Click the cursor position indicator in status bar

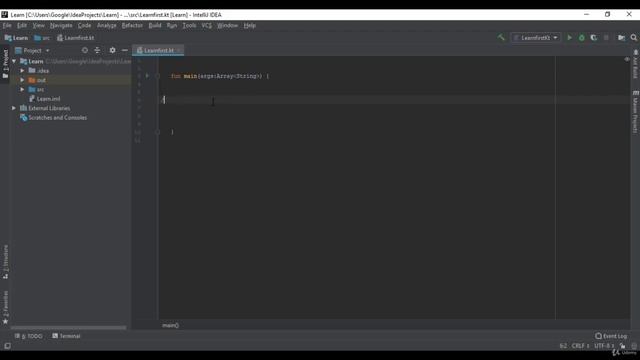point(563,346)
